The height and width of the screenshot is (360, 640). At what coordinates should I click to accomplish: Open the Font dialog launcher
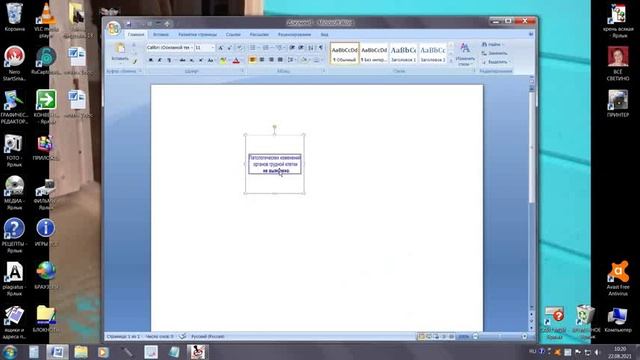(242, 70)
